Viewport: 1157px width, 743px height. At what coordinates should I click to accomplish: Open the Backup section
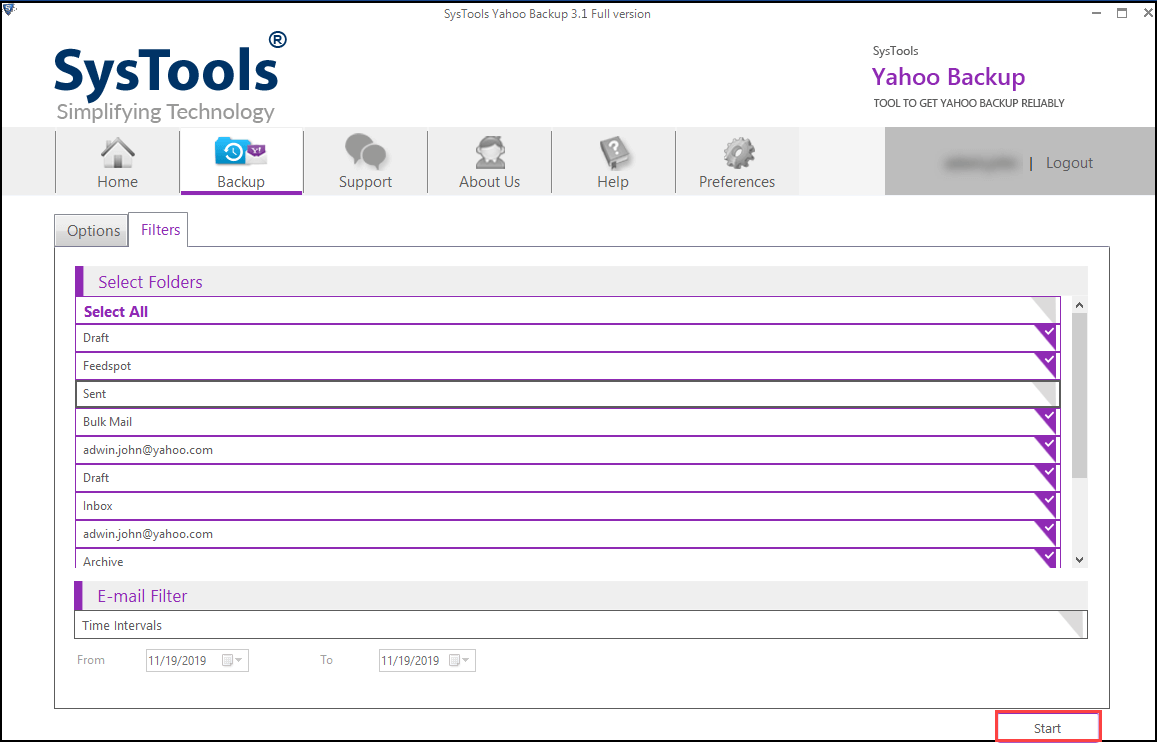tap(241, 162)
